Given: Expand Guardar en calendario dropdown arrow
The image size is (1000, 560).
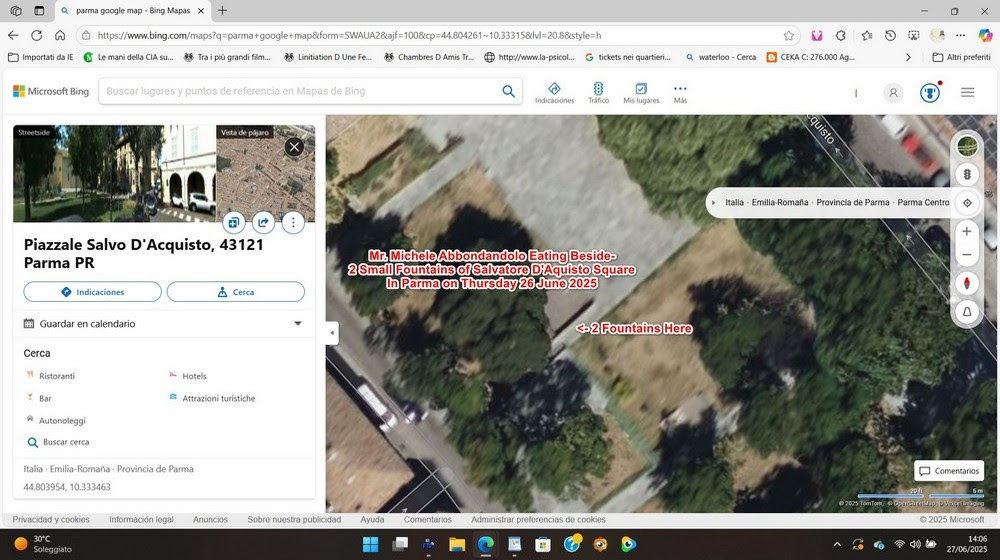Looking at the screenshot, I should [297, 323].
